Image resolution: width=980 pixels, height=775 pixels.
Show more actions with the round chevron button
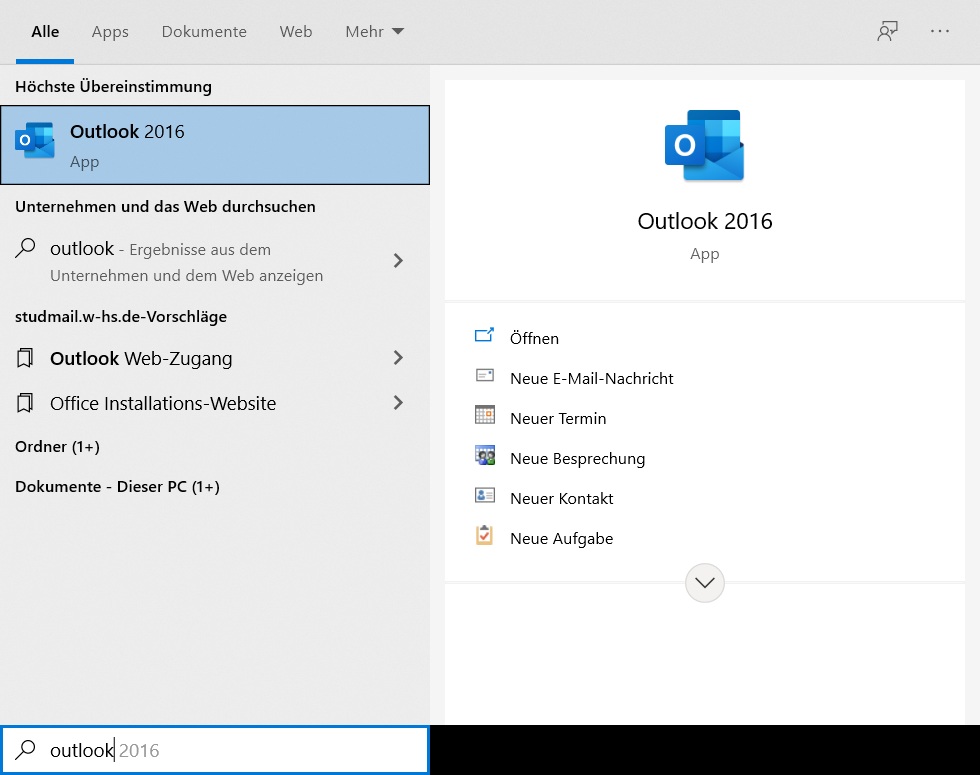point(704,582)
